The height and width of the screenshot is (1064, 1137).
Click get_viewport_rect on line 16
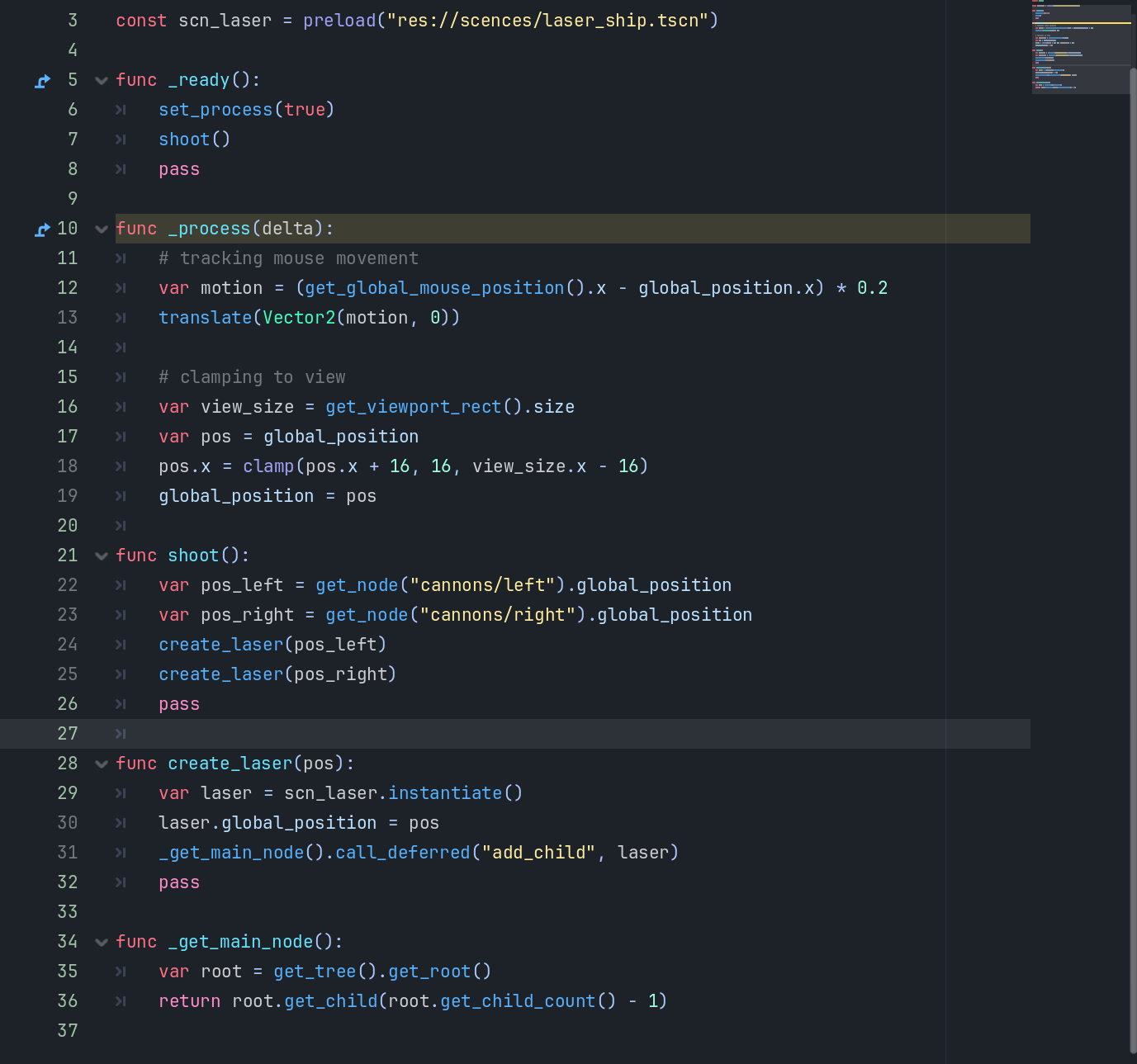pyautogui.click(x=413, y=407)
